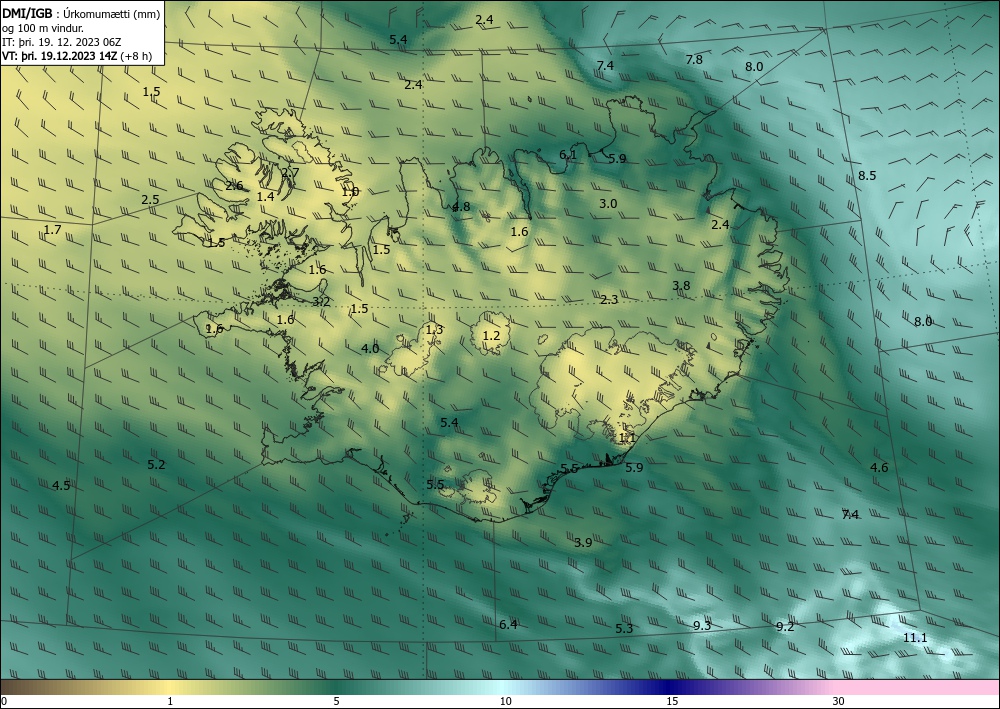Click the 4.6 value label

[879, 467]
